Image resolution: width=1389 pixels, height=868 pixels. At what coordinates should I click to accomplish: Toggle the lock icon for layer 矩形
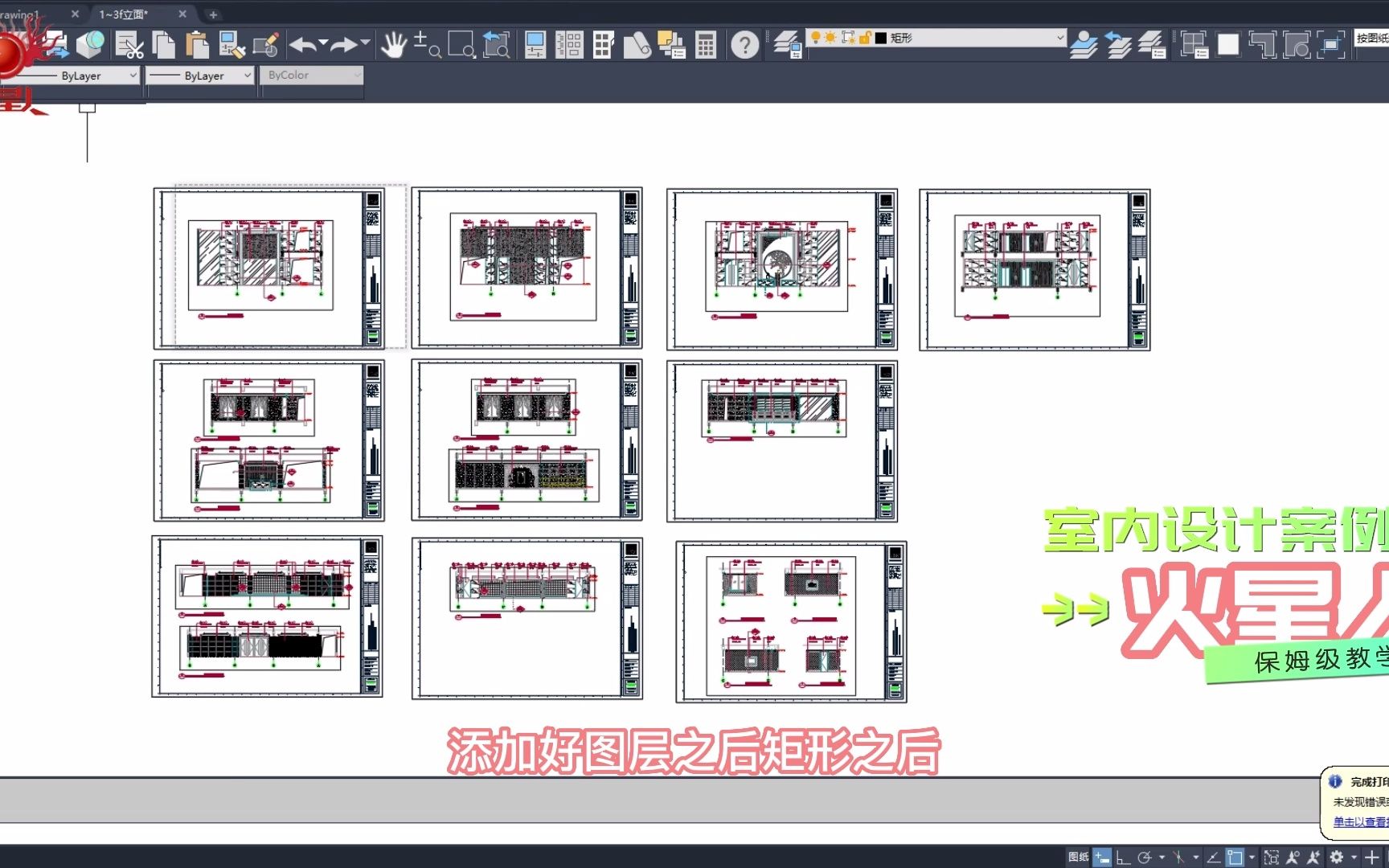pyautogui.click(x=865, y=37)
